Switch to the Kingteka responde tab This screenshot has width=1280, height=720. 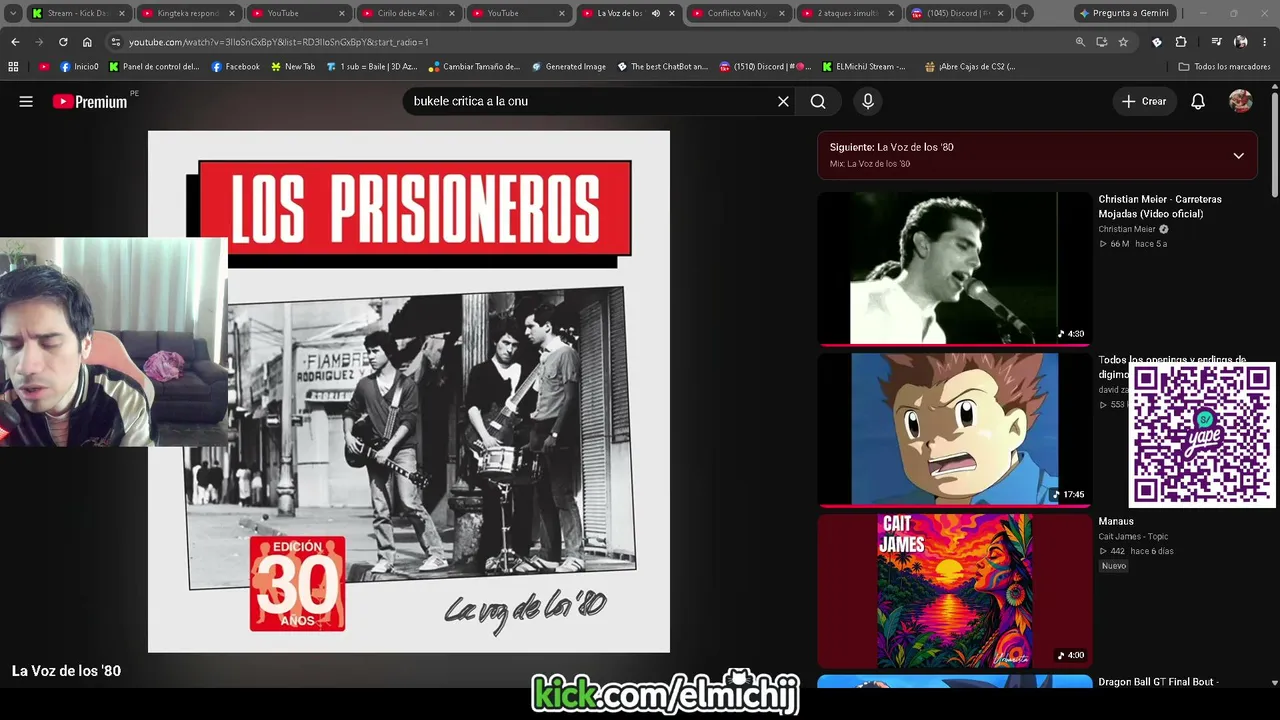click(188, 13)
